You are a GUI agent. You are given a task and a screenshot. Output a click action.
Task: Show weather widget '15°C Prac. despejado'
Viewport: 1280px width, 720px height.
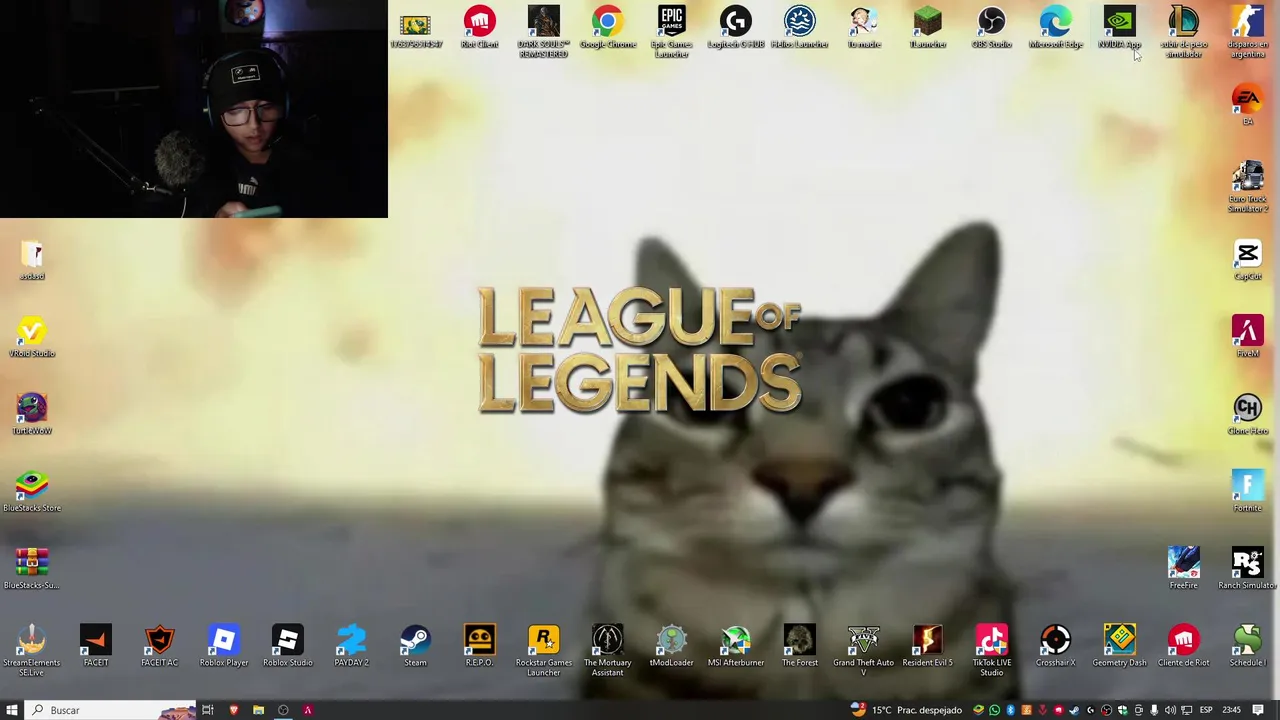(x=906, y=710)
